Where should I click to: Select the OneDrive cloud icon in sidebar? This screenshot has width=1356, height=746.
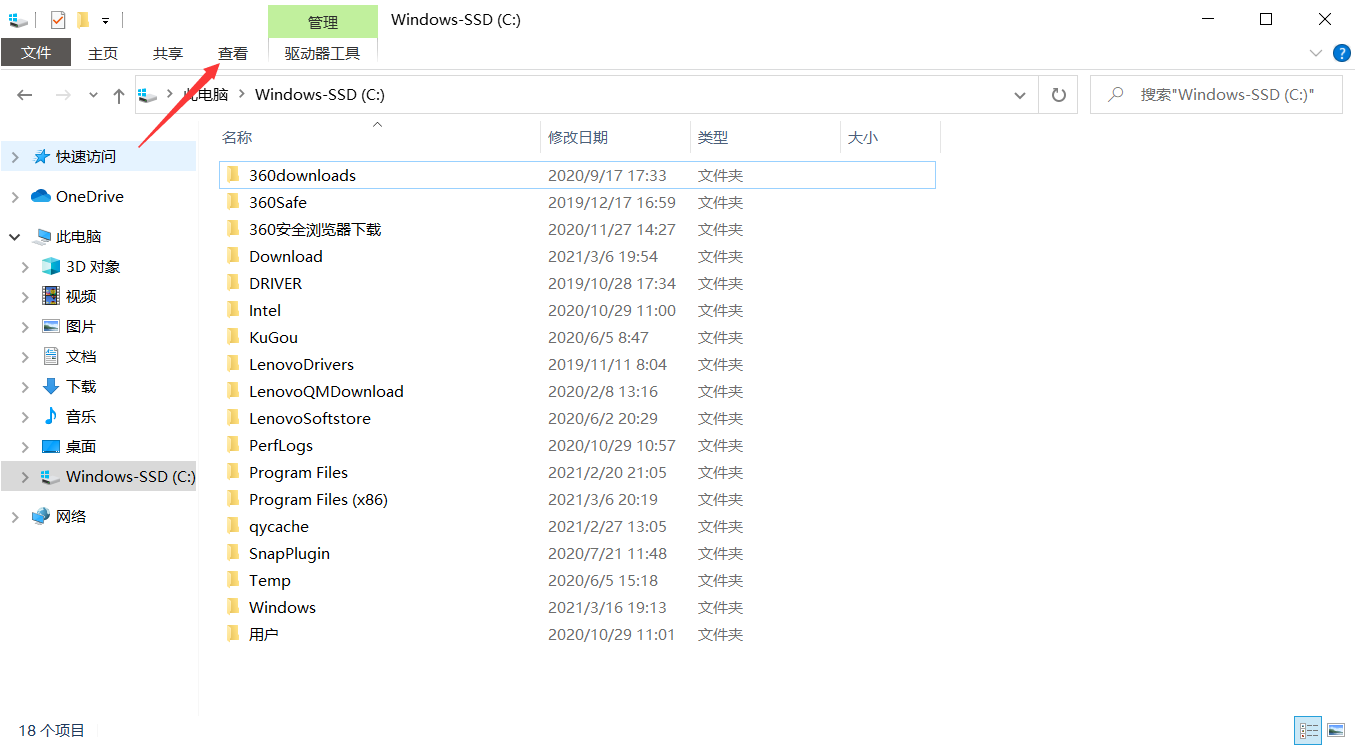41,197
